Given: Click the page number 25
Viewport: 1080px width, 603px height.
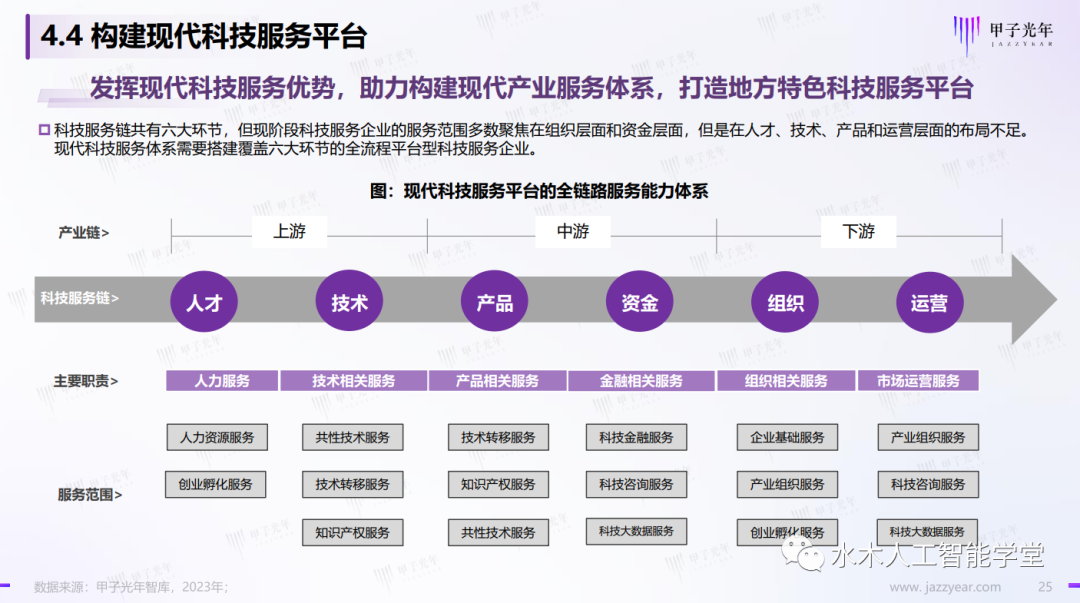Looking at the screenshot, I should tap(1045, 587).
